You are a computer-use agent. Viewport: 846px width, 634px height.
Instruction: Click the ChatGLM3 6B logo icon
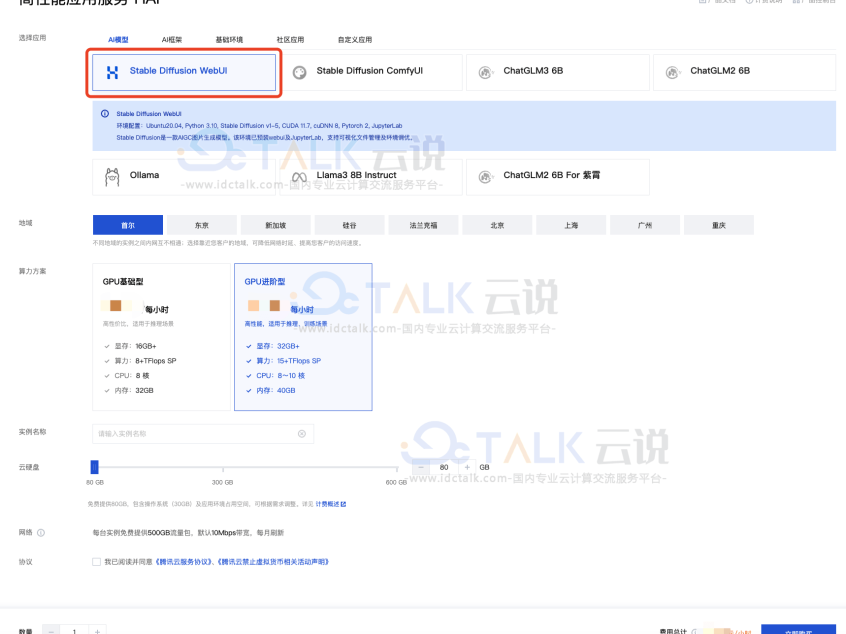pyautogui.click(x=486, y=72)
